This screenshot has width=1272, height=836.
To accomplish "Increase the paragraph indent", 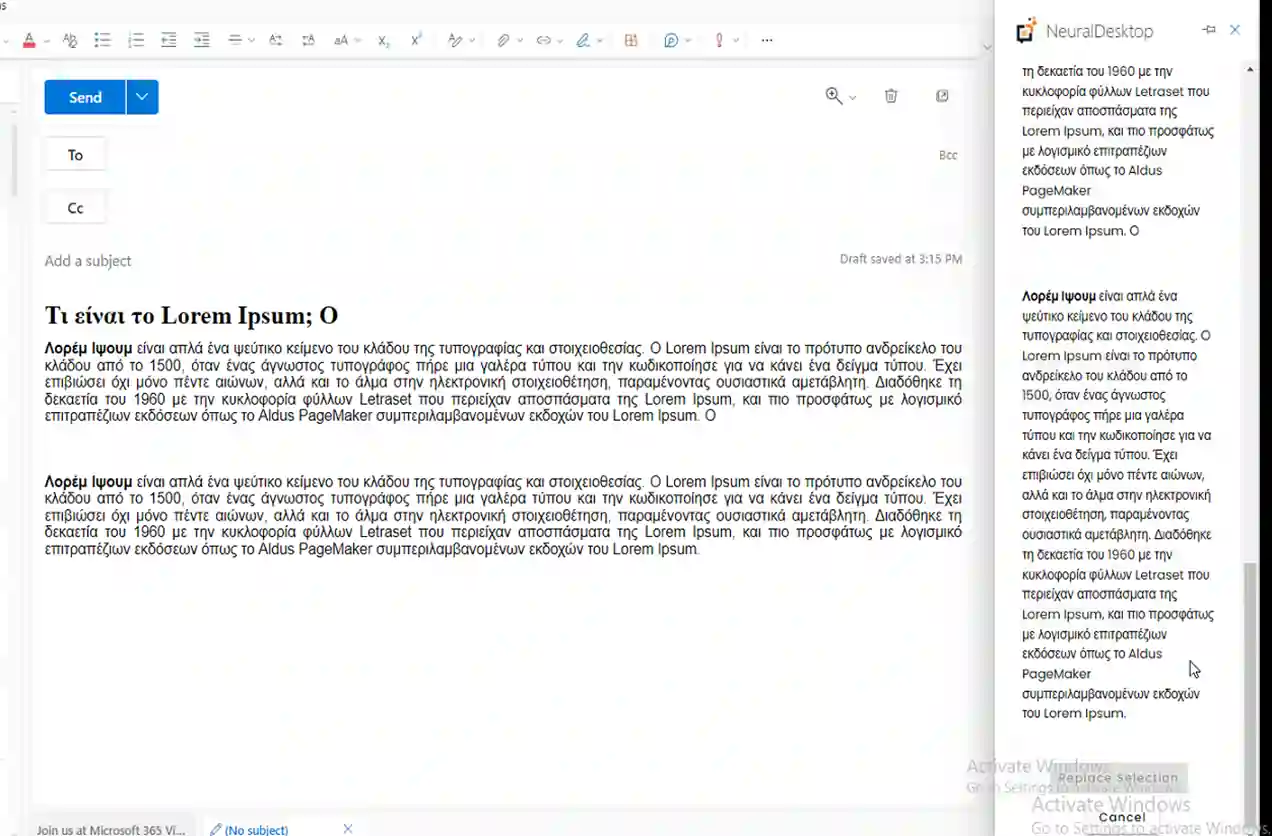I will coord(202,41).
